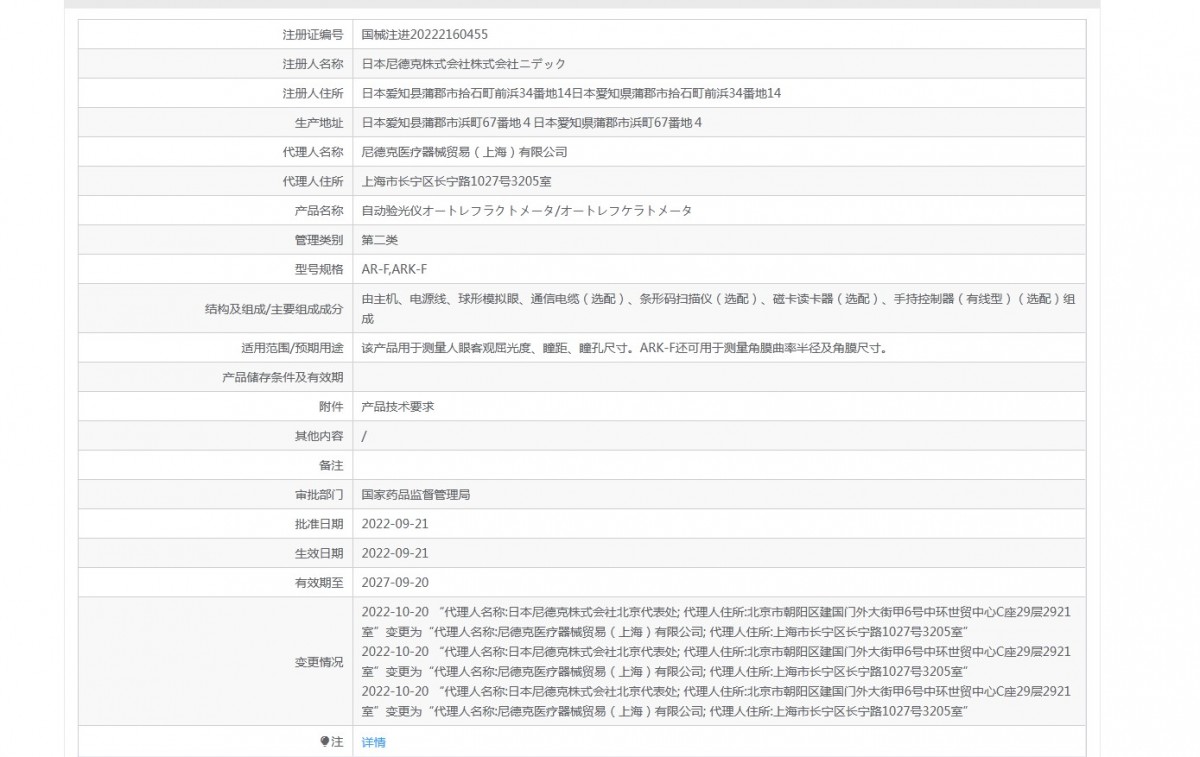This screenshot has width=1200, height=757.
Task: Select model value AR-F,ARK-F
Action: (x=394, y=270)
